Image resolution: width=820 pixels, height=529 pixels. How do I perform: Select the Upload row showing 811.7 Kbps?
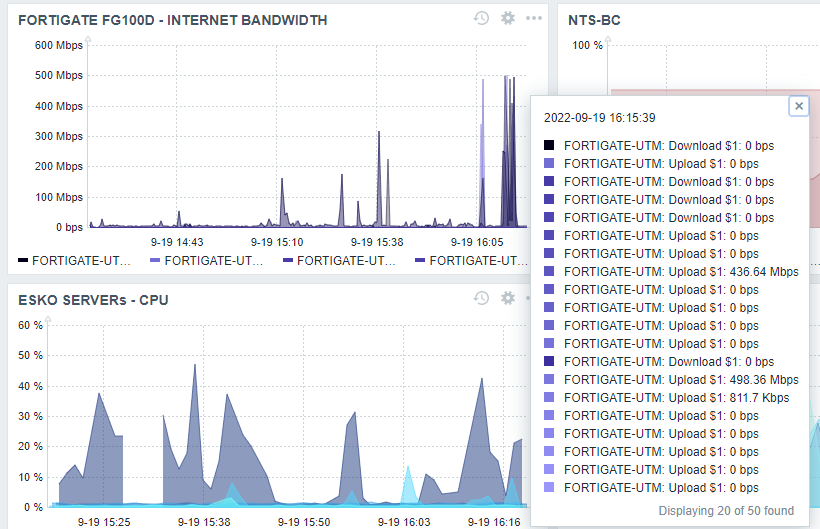[676, 398]
